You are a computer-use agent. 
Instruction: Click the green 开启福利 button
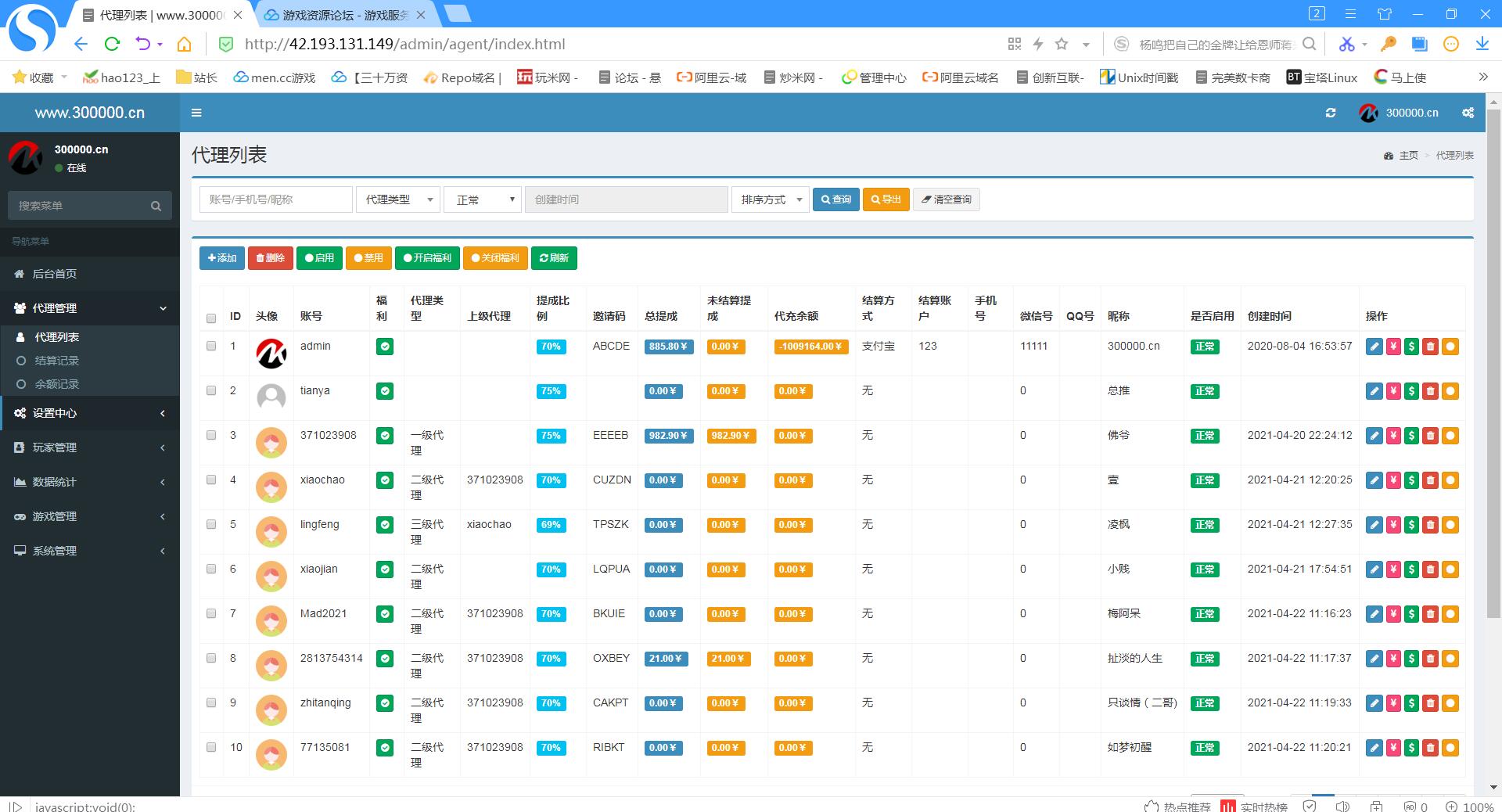click(427, 258)
